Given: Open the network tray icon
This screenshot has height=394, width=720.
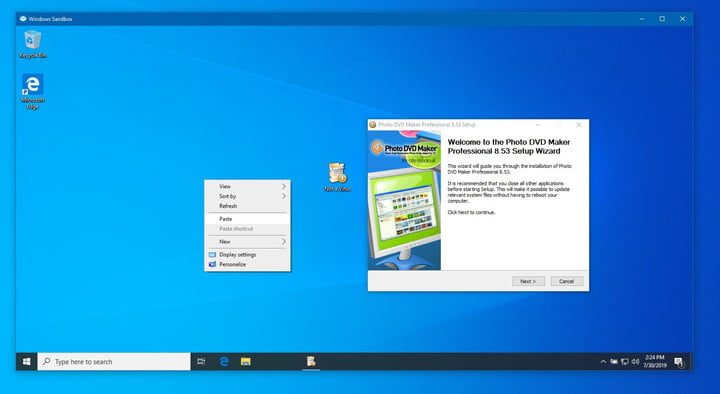Looking at the screenshot, I should pos(624,362).
